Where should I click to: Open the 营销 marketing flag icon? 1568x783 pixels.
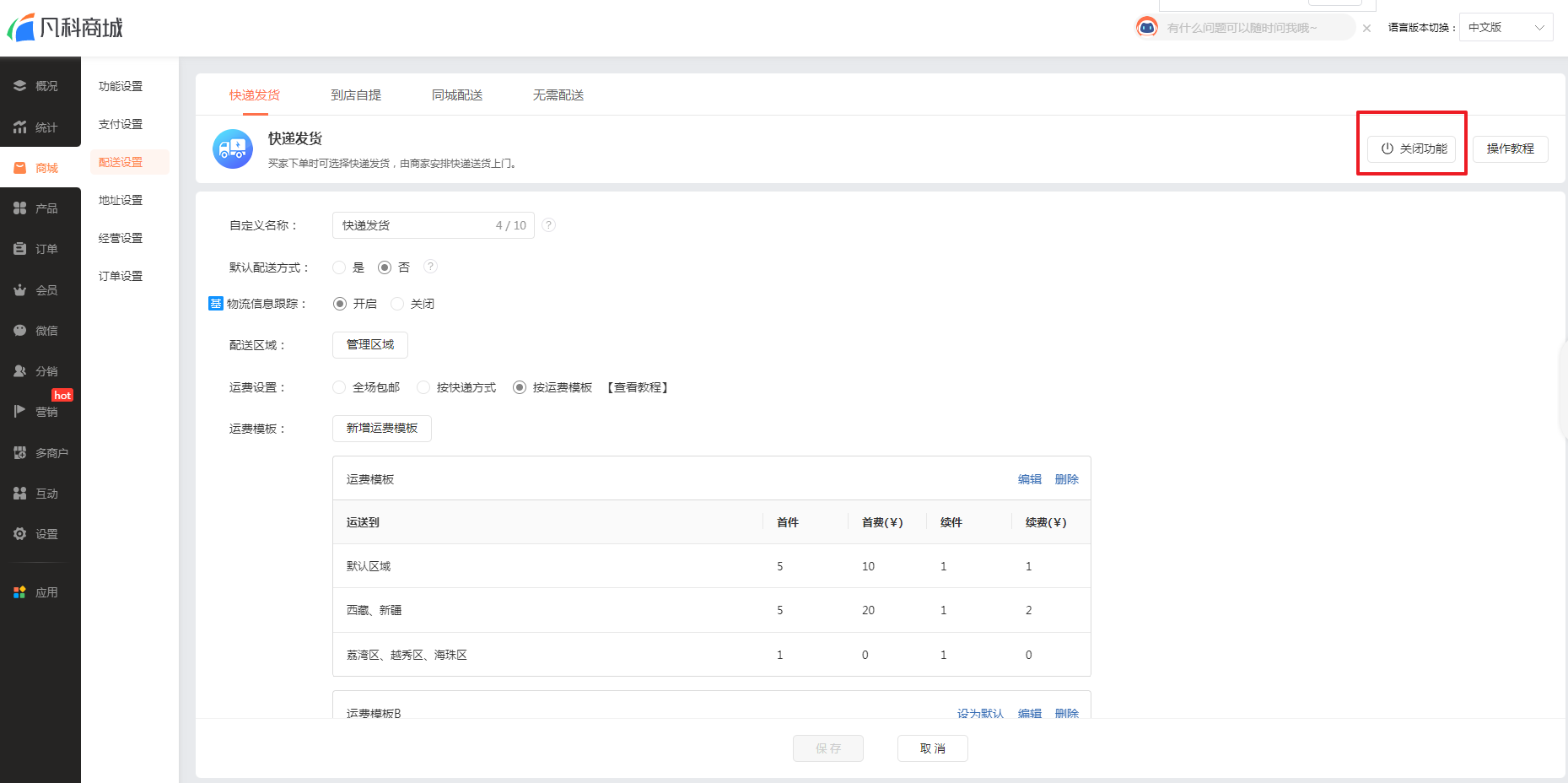(x=19, y=412)
